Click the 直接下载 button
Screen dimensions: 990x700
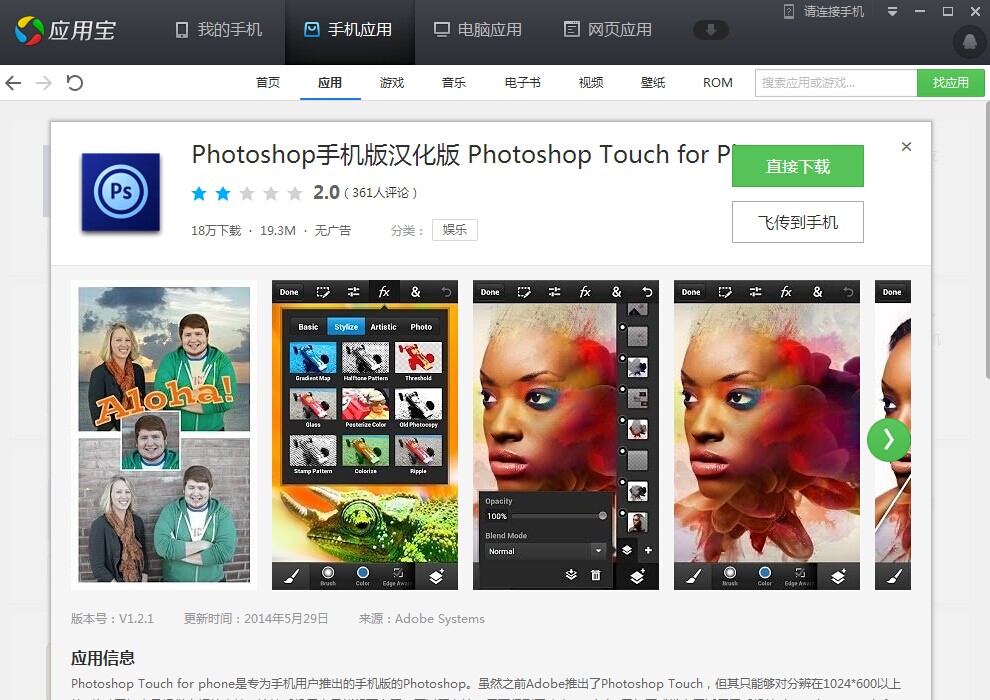[x=797, y=166]
